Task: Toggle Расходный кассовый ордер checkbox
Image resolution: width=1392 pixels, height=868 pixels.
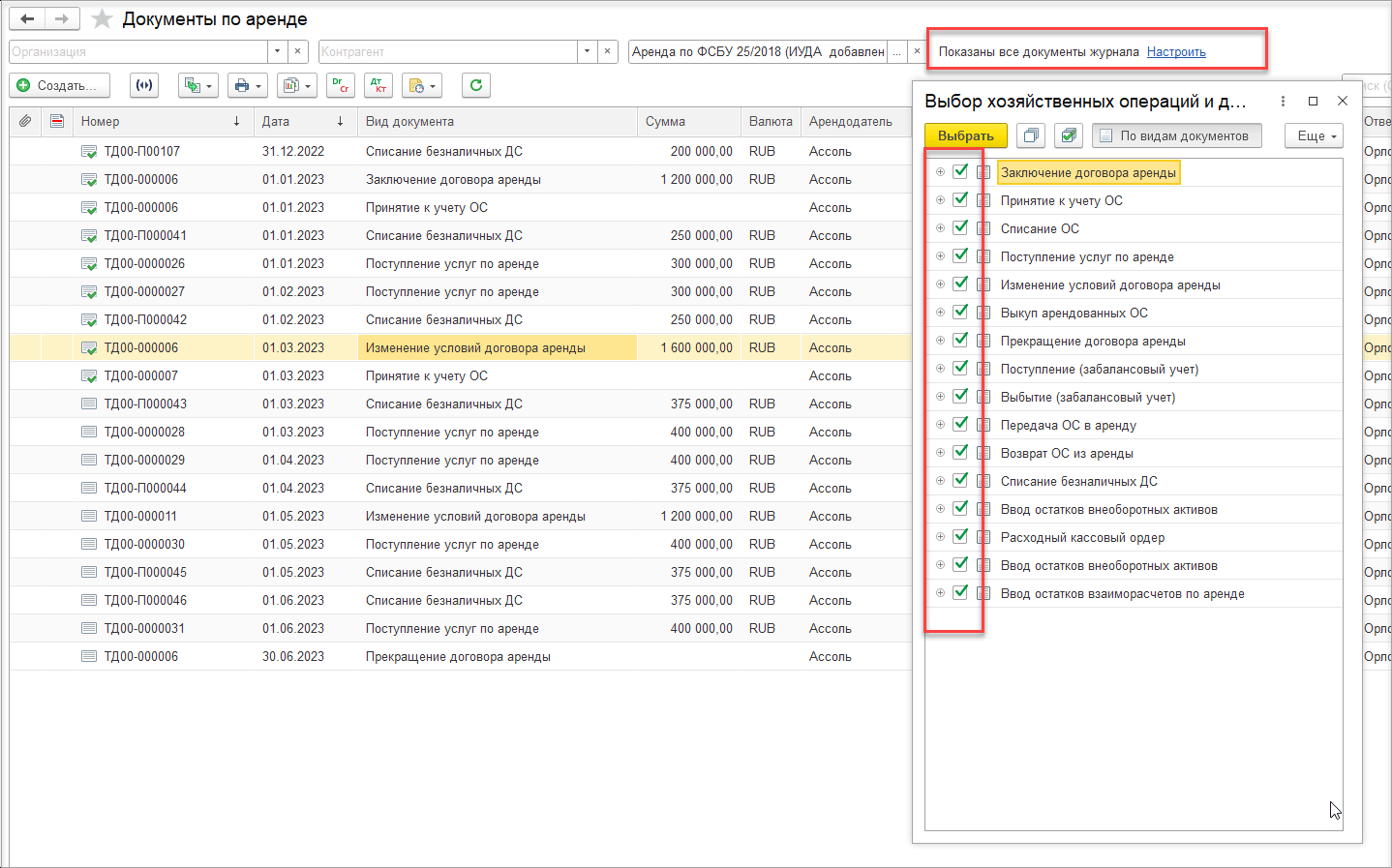Action: (x=960, y=537)
